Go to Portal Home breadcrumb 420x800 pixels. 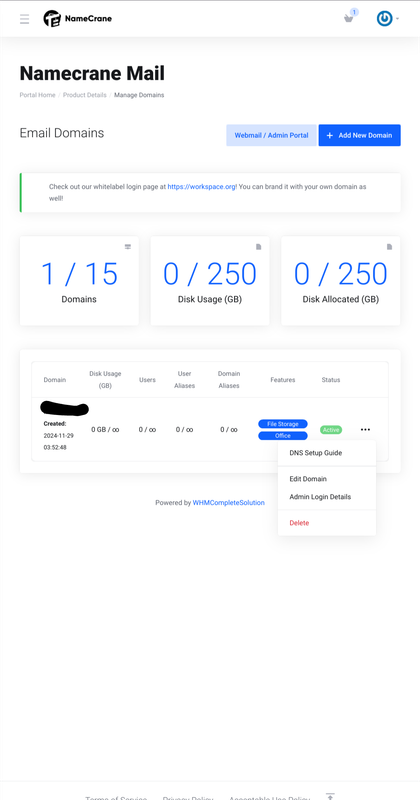(x=37, y=95)
